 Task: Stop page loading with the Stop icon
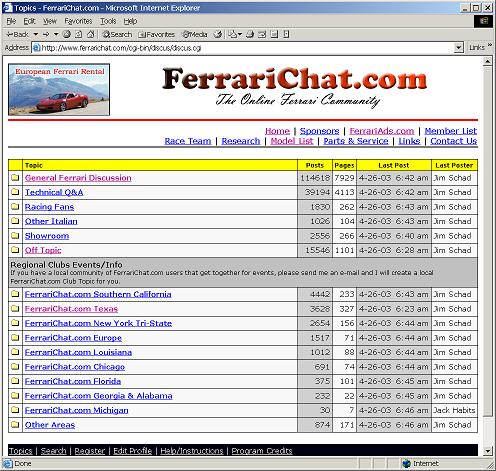(67, 34)
